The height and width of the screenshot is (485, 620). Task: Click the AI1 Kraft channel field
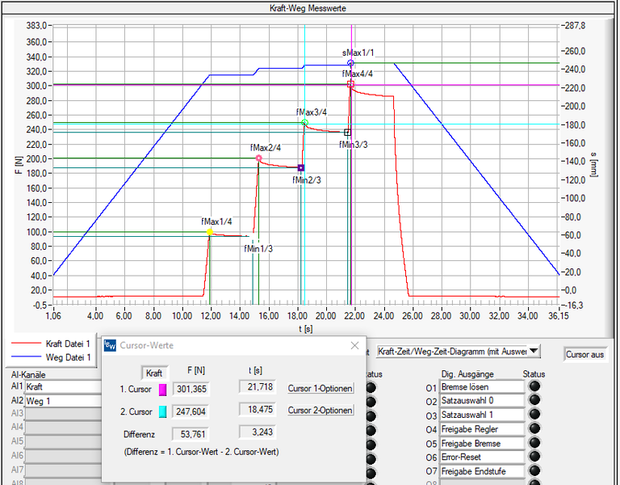(62, 387)
